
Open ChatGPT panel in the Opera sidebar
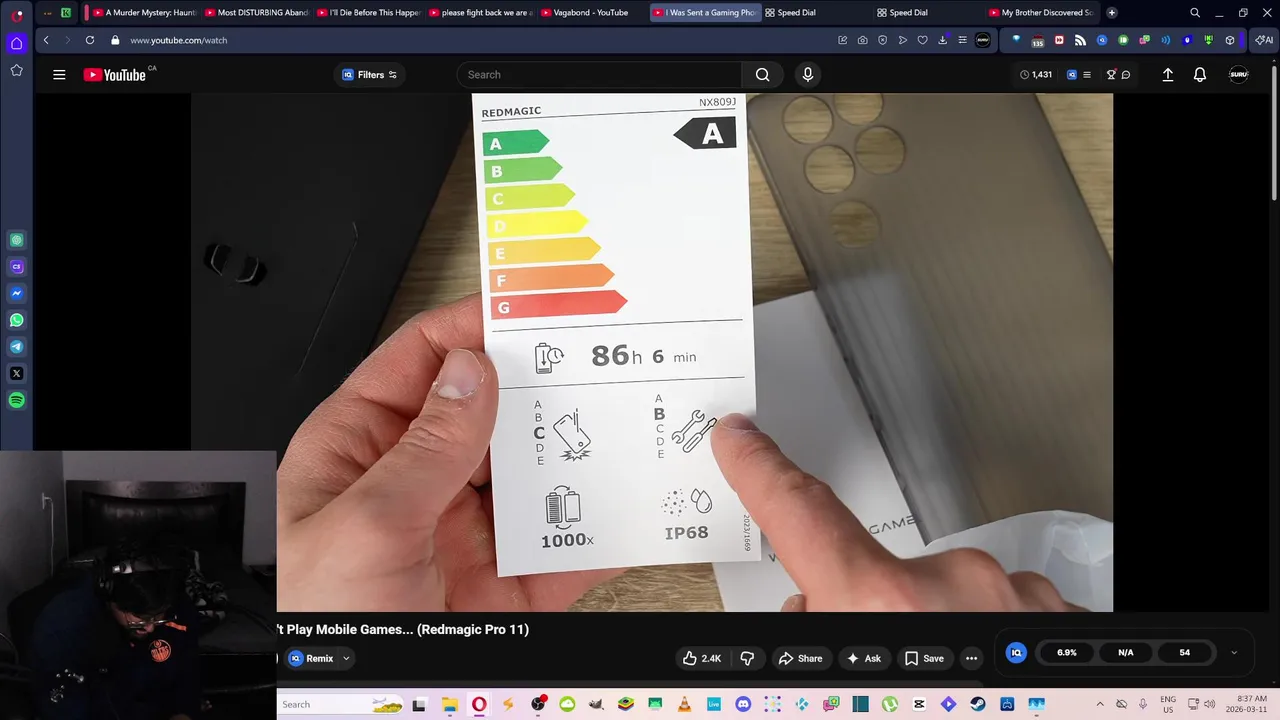pyautogui.click(x=17, y=240)
